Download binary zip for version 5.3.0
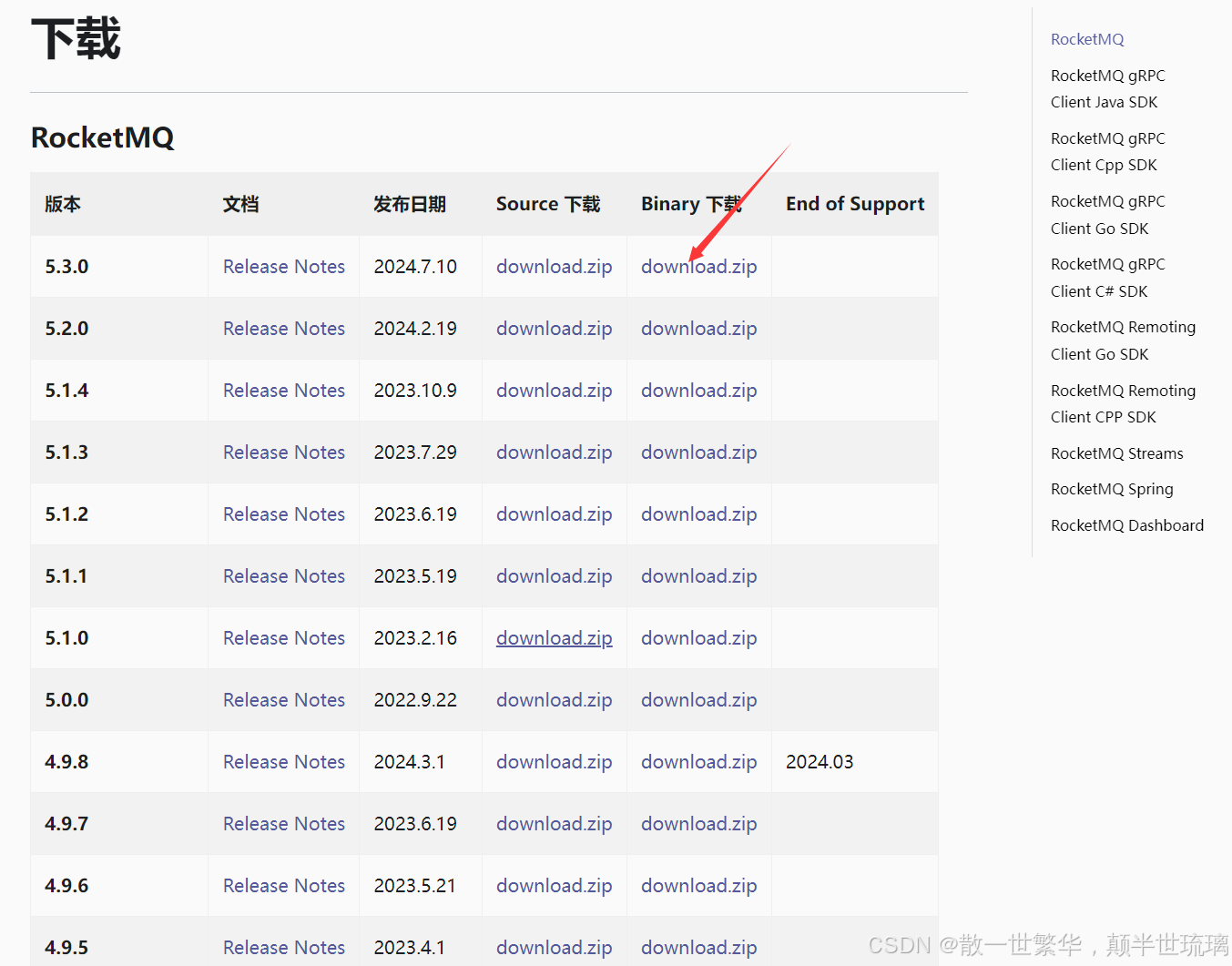1232x966 pixels. 698,267
